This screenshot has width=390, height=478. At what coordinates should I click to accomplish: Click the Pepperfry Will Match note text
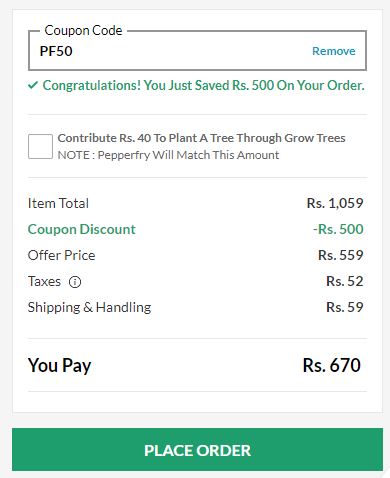point(168,155)
